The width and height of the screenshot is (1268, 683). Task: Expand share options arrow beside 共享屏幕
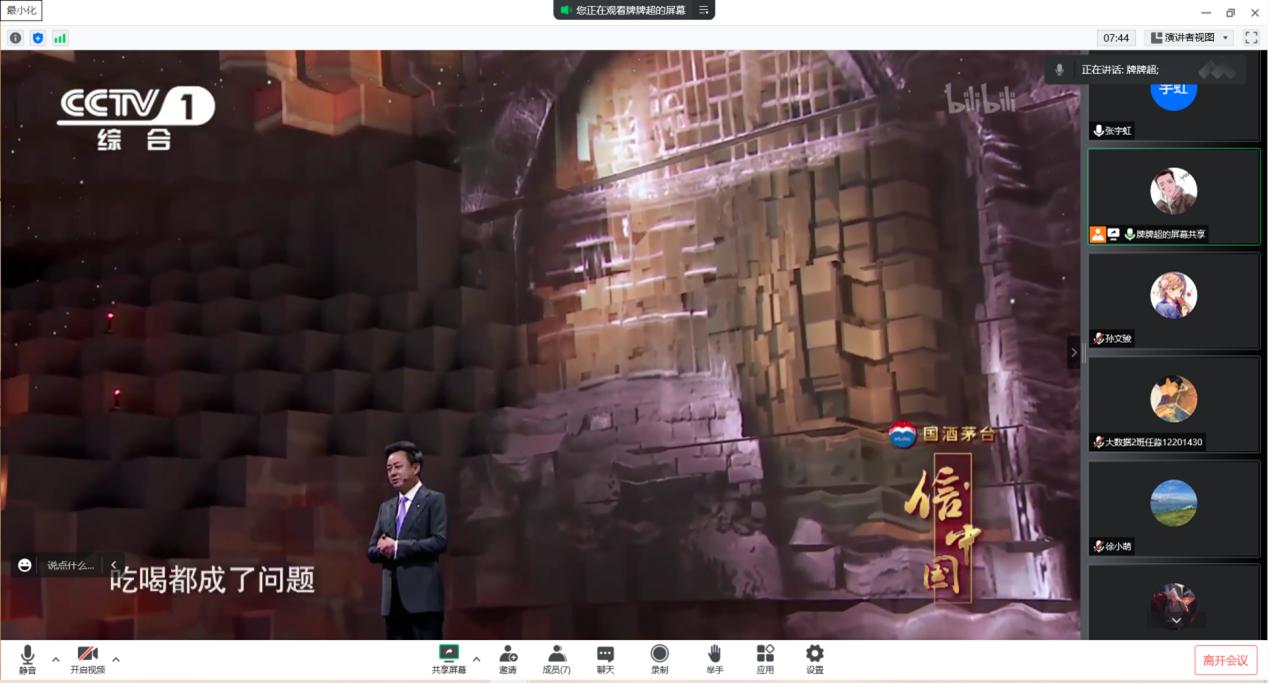[476, 659]
